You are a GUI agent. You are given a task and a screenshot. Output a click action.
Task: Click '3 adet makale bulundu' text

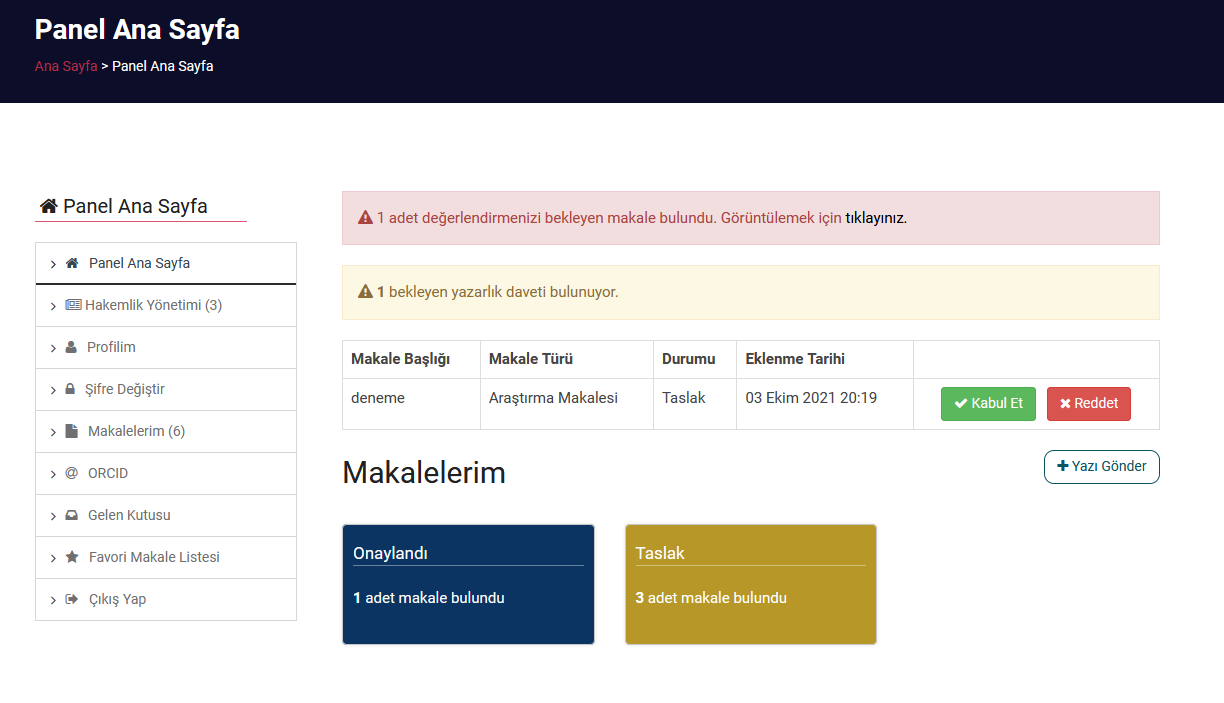click(711, 598)
